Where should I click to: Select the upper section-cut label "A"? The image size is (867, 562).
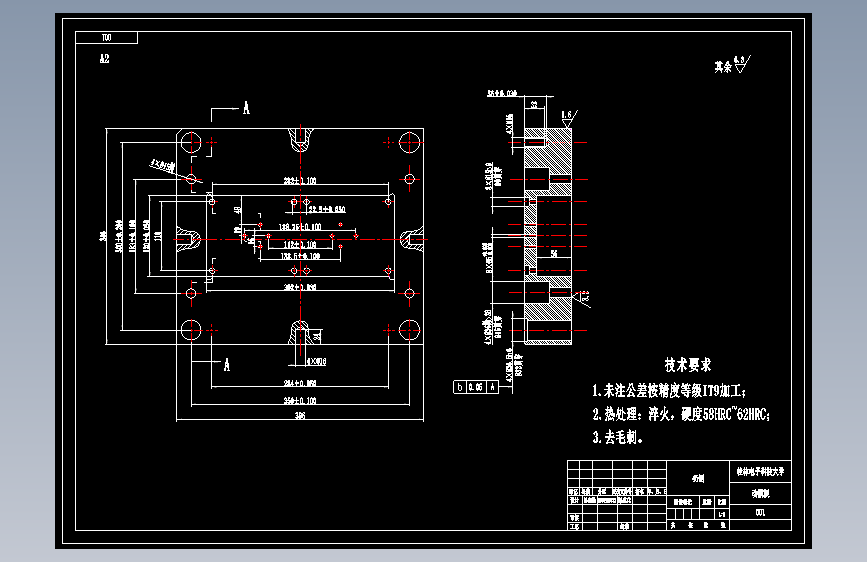(x=246, y=108)
